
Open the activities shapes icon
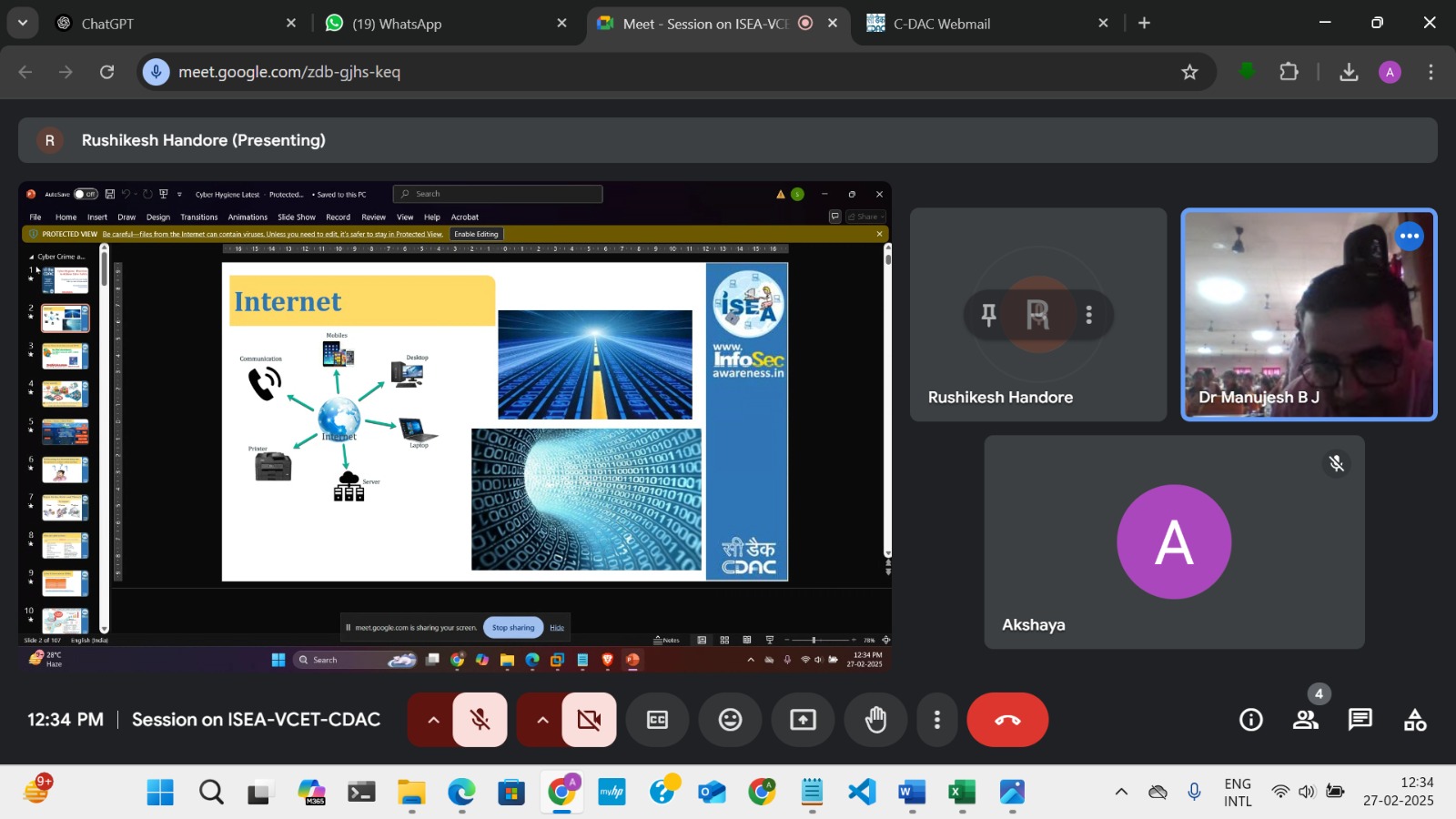pyautogui.click(x=1415, y=720)
